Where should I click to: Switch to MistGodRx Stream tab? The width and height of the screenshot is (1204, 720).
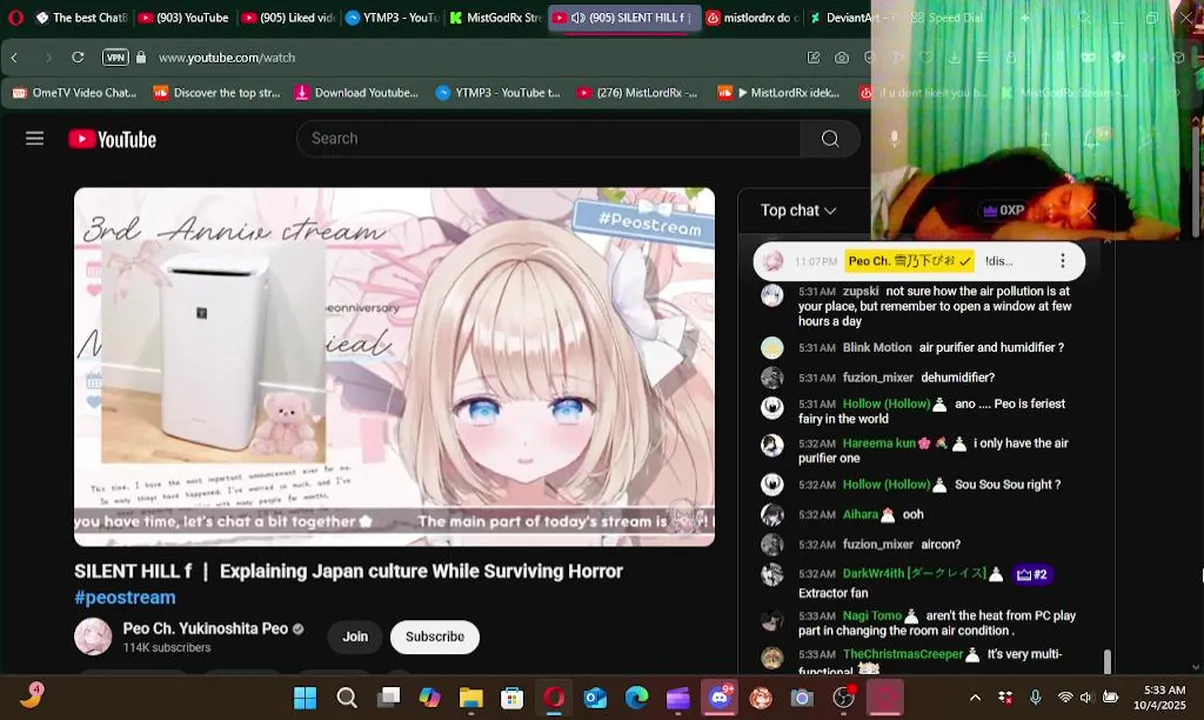point(495,18)
